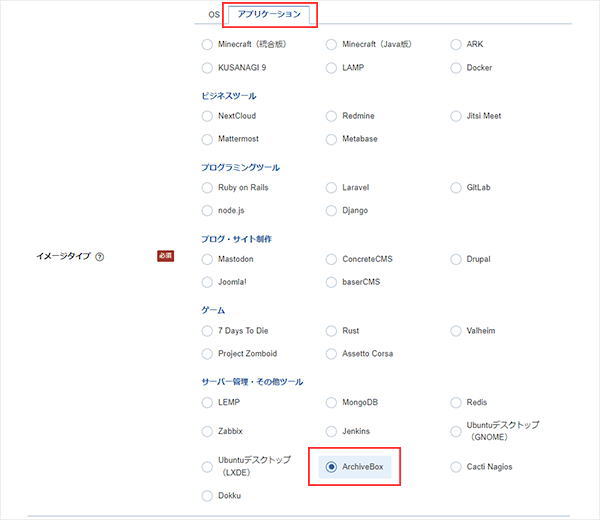Select the Docker radio option
Viewport: 600px width, 520px height.
pyautogui.click(x=456, y=68)
